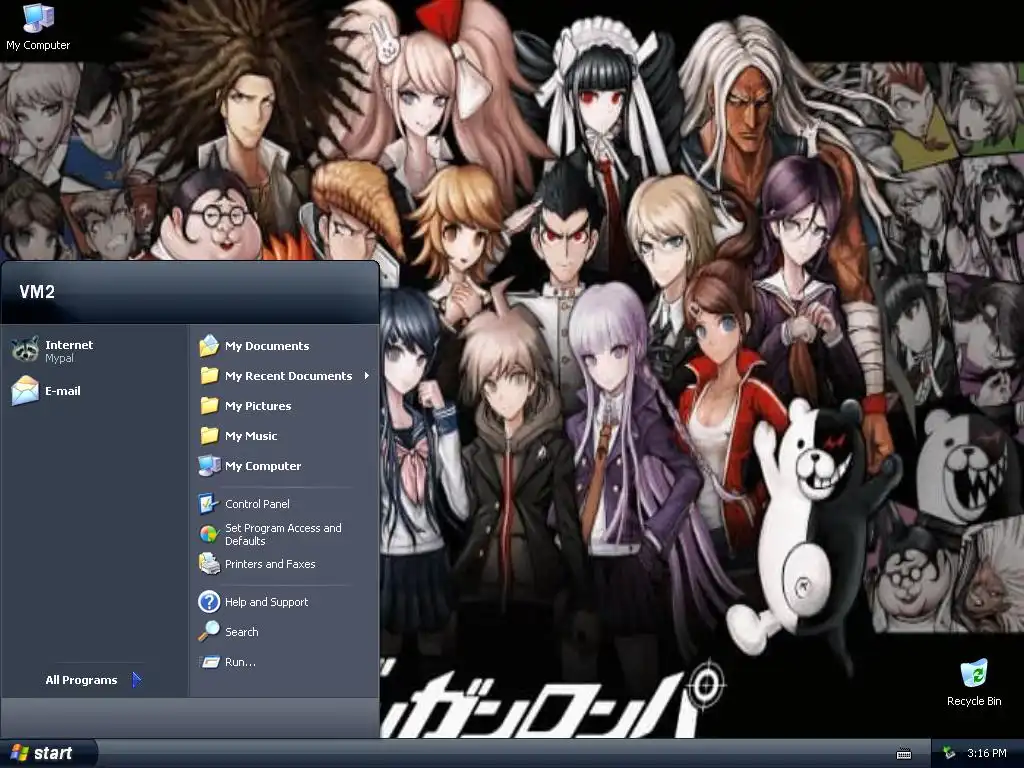1024x768 pixels.
Task: Click the My Recent Documents folder icon
Action: (209, 376)
